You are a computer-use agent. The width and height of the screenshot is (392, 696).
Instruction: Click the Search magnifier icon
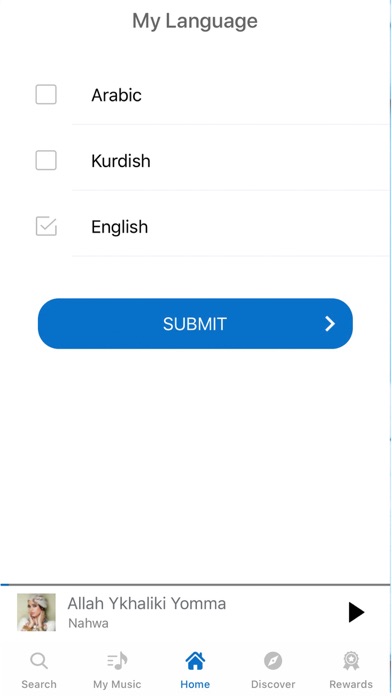[x=39, y=661]
